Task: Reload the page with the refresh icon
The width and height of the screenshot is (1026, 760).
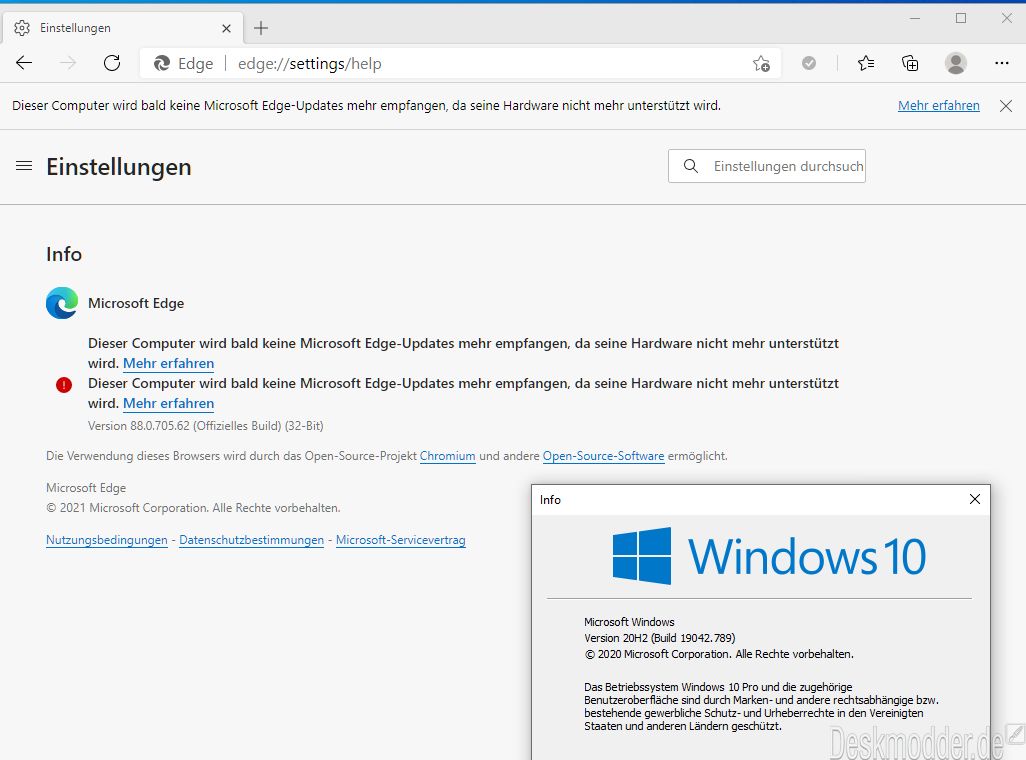Action: [112, 63]
